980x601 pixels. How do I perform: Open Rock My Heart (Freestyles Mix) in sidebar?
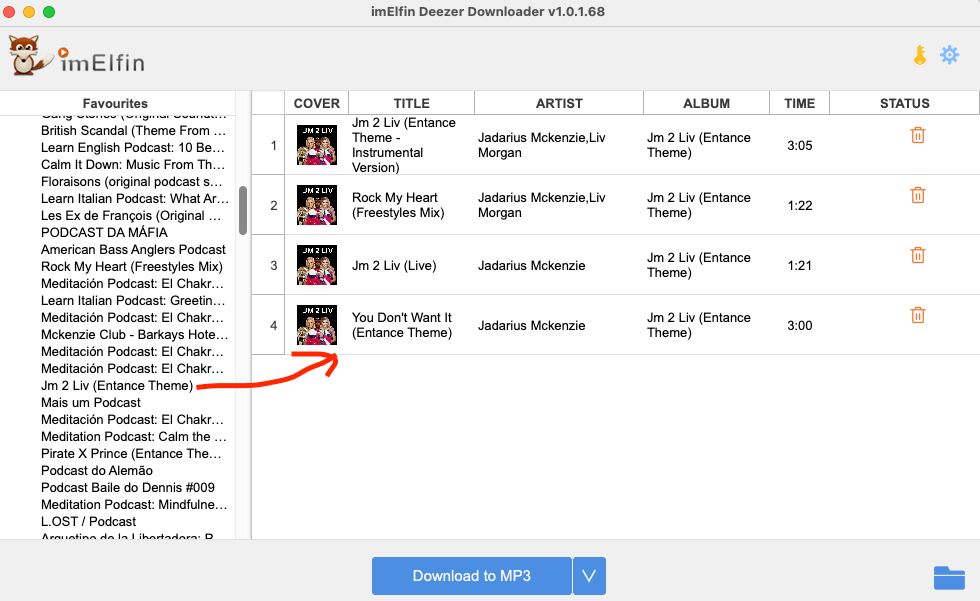[x=132, y=266]
